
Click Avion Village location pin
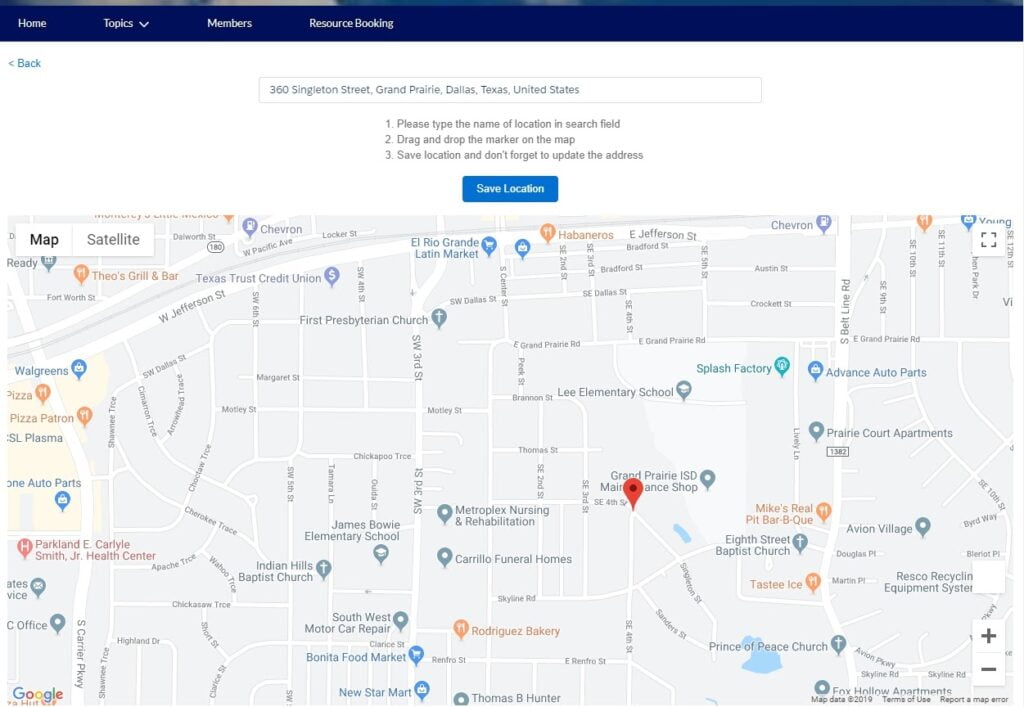click(922, 527)
